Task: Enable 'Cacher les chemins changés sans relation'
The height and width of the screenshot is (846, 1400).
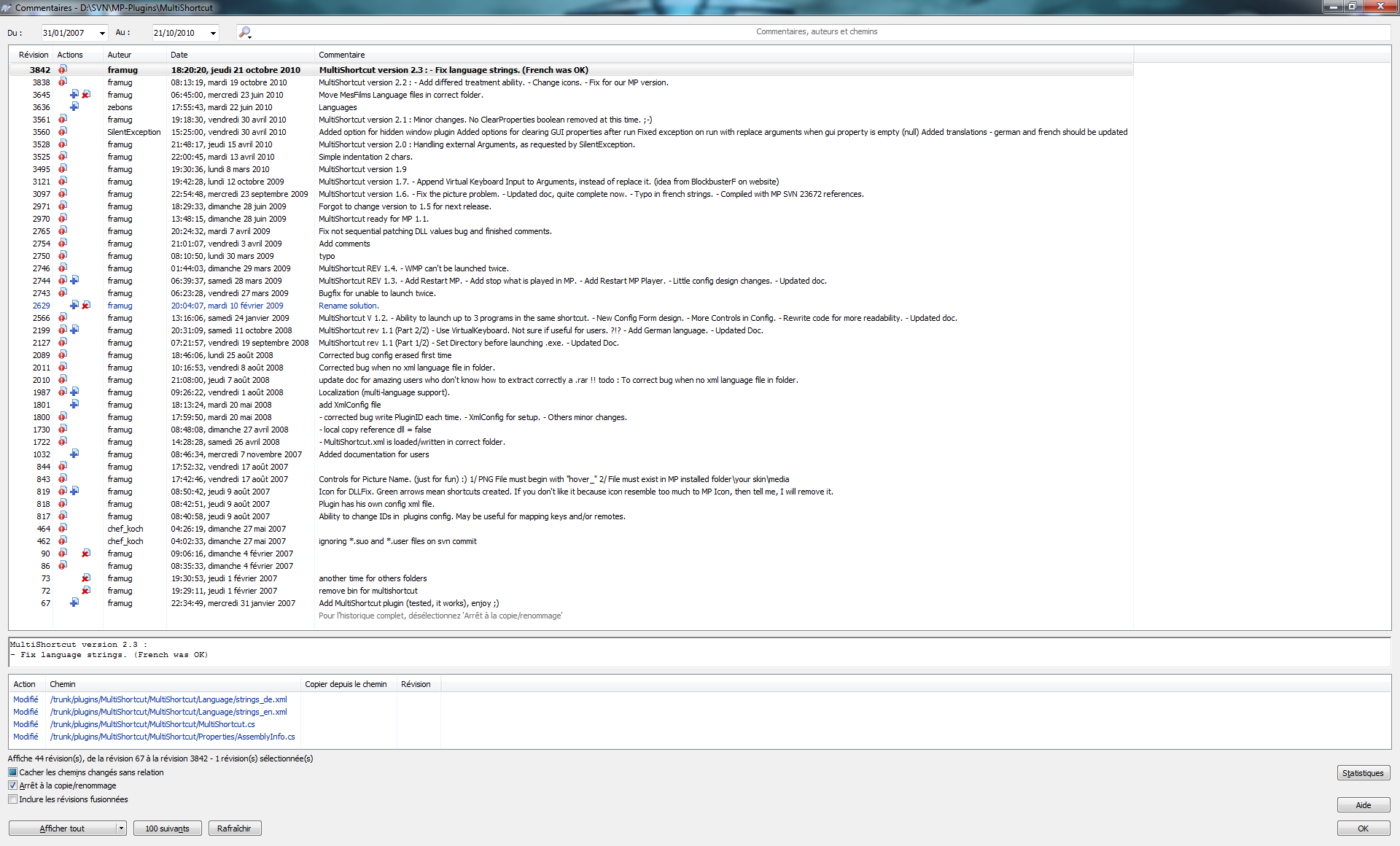Action: click(12, 772)
